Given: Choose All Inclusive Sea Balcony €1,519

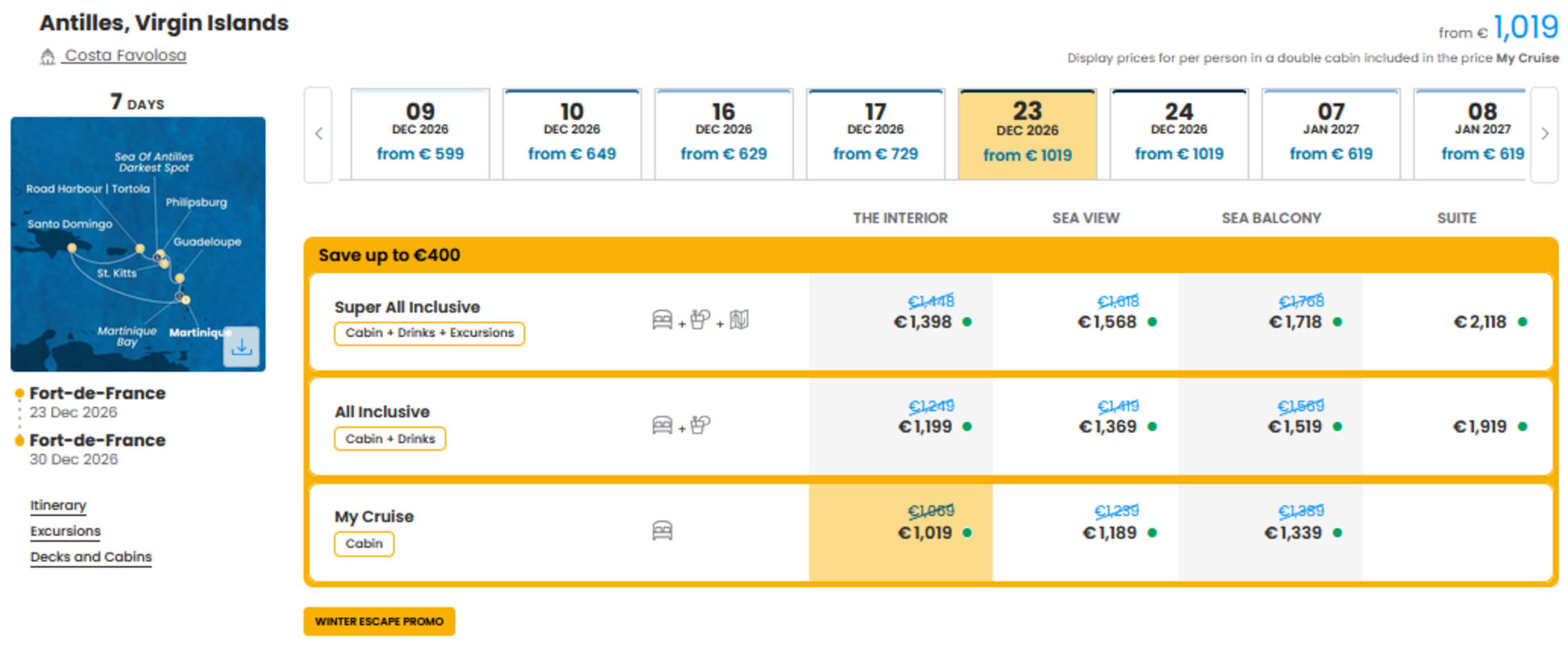Looking at the screenshot, I should 1270,427.
